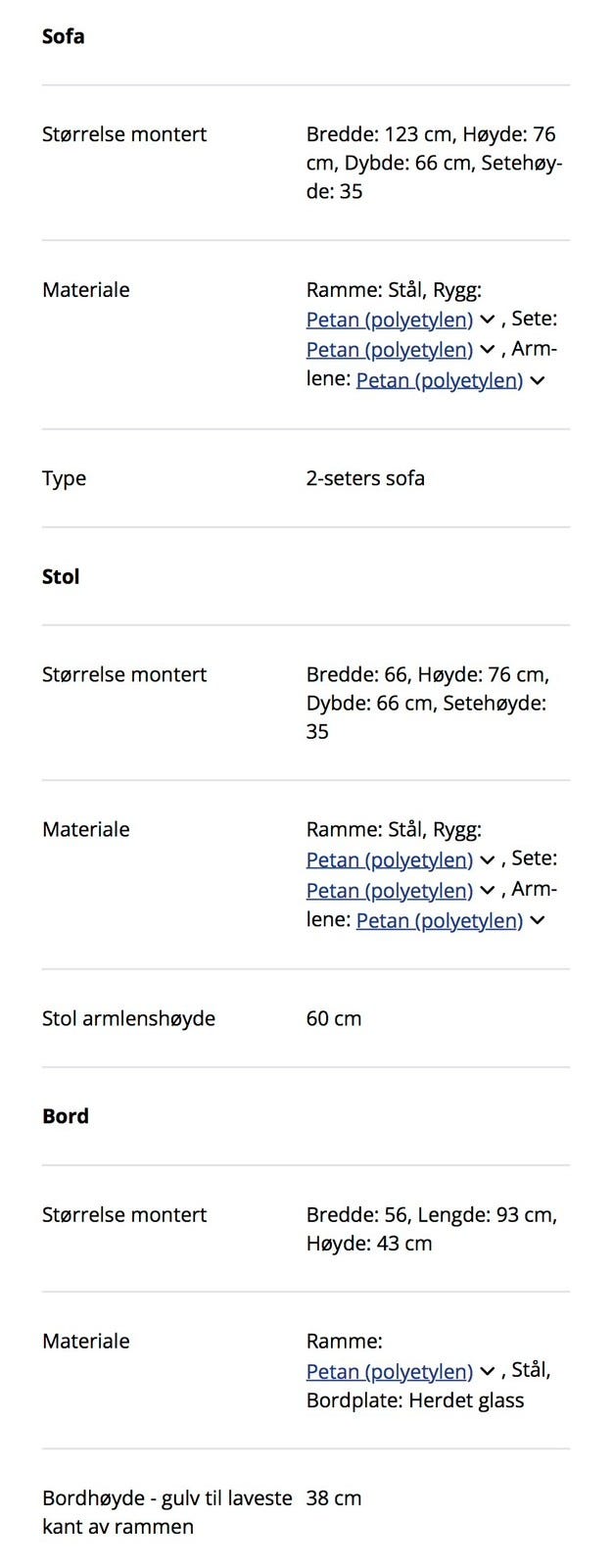The height and width of the screenshot is (1568, 613).
Task: Select the Stol section heading
Action: 61,576
